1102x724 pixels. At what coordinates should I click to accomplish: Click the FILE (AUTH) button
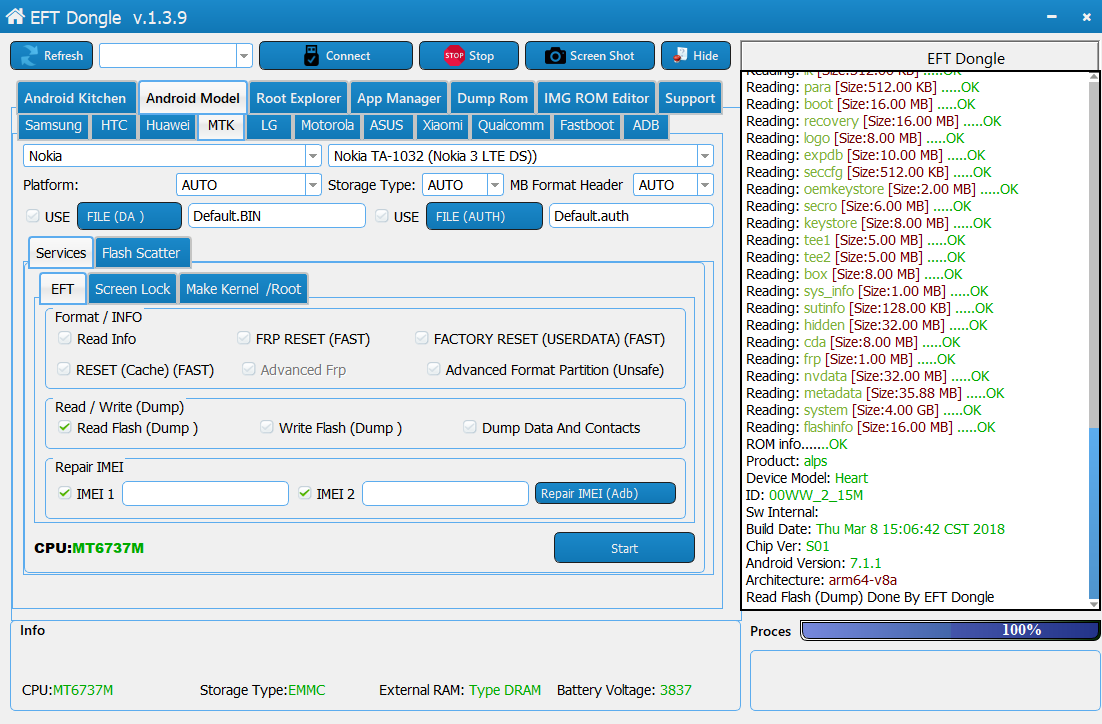pyautogui.click(x=484, y=216)
